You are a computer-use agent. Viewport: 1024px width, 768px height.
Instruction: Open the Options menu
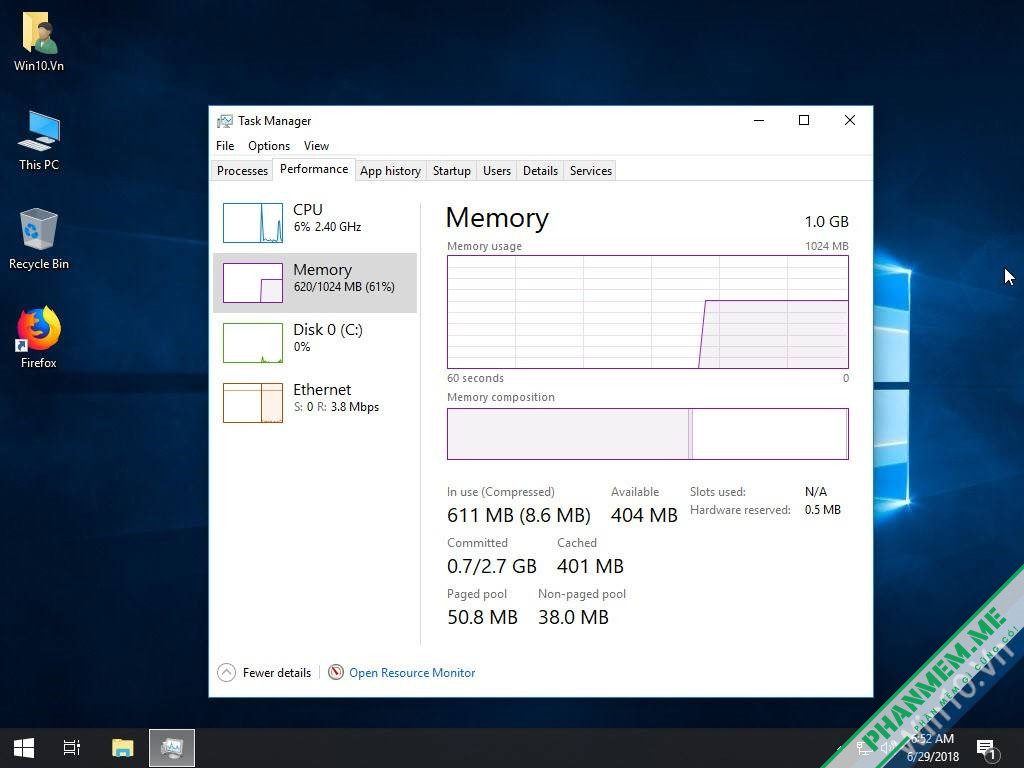(x=268, y=146)
